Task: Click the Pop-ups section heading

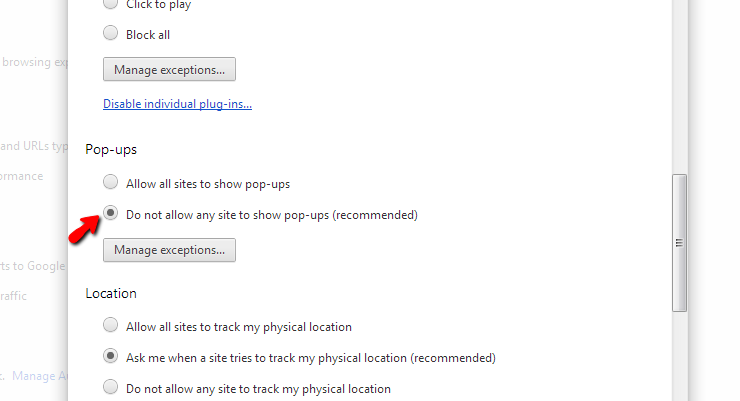Action: (111, 150)
